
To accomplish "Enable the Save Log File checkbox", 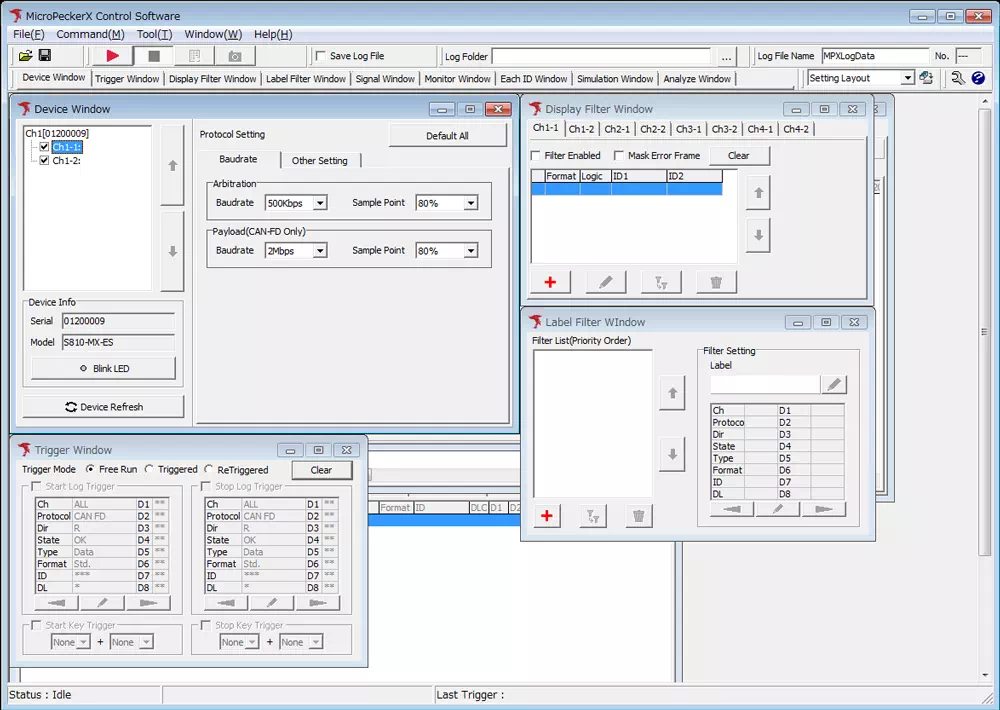I will (x=320, y=56).
